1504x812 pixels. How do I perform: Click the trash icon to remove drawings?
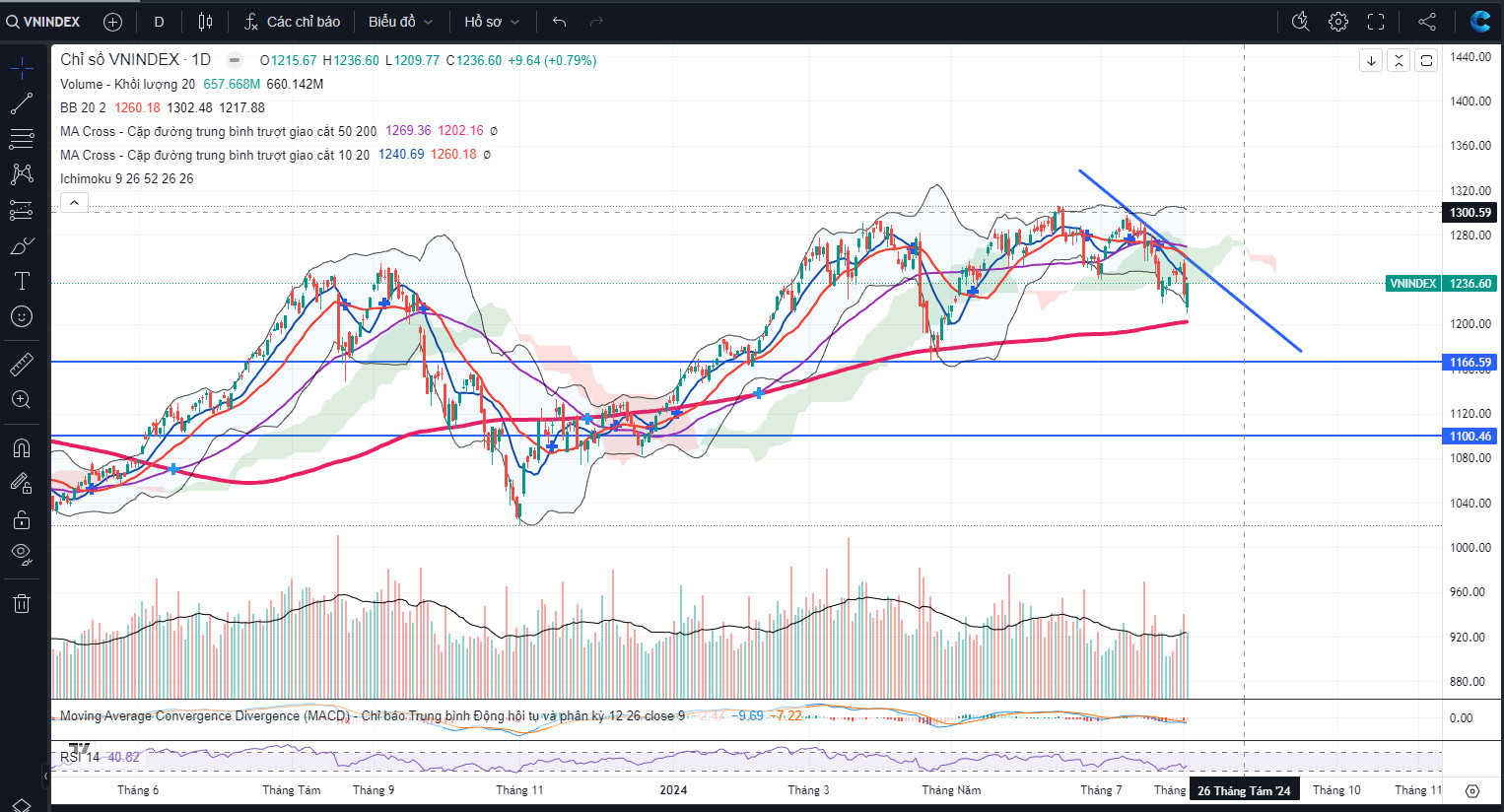22,603
